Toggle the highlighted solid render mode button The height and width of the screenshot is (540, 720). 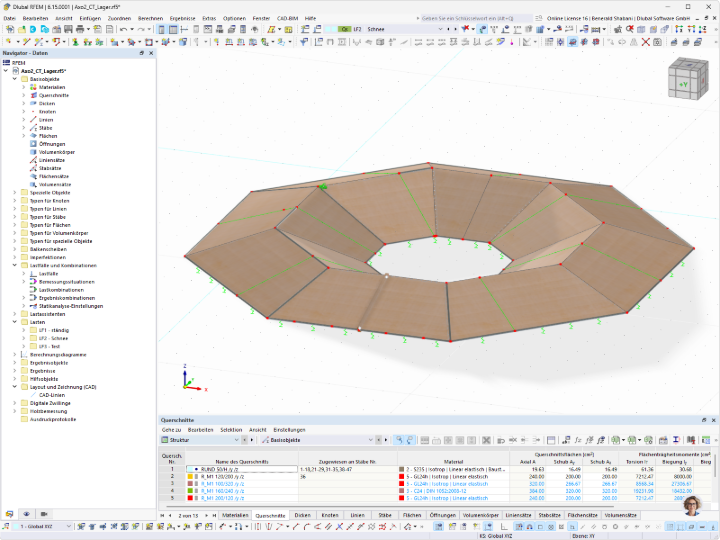point(573,42)
